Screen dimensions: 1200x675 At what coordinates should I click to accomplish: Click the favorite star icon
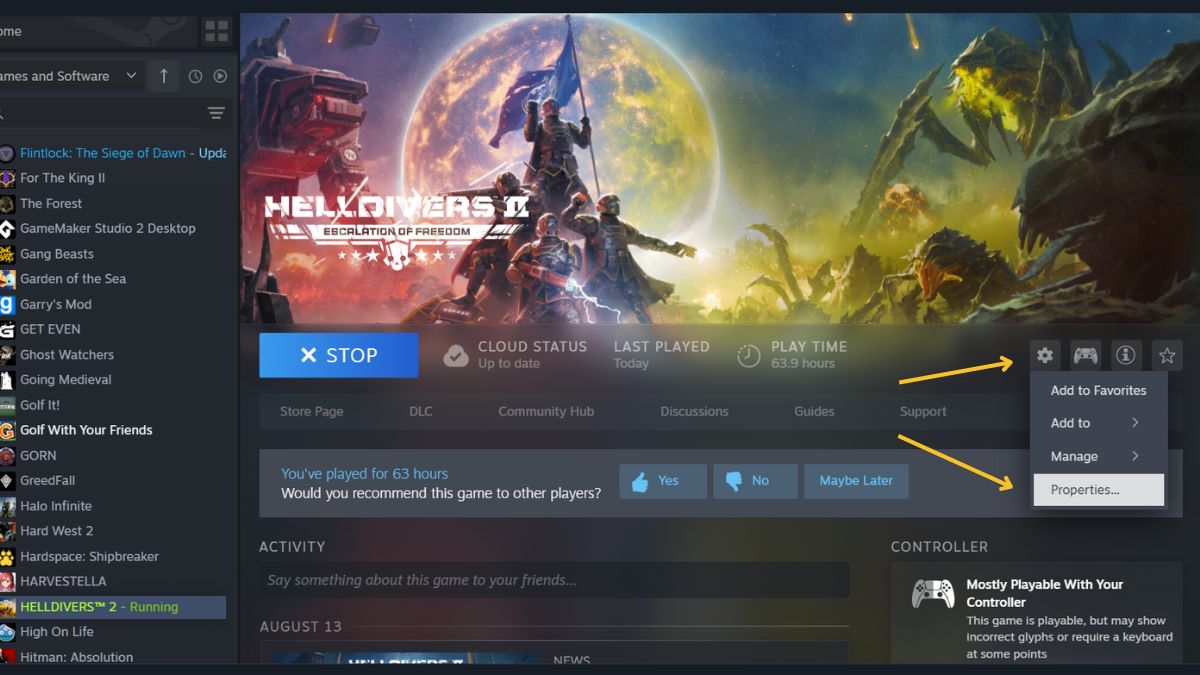coord(1167,355)
